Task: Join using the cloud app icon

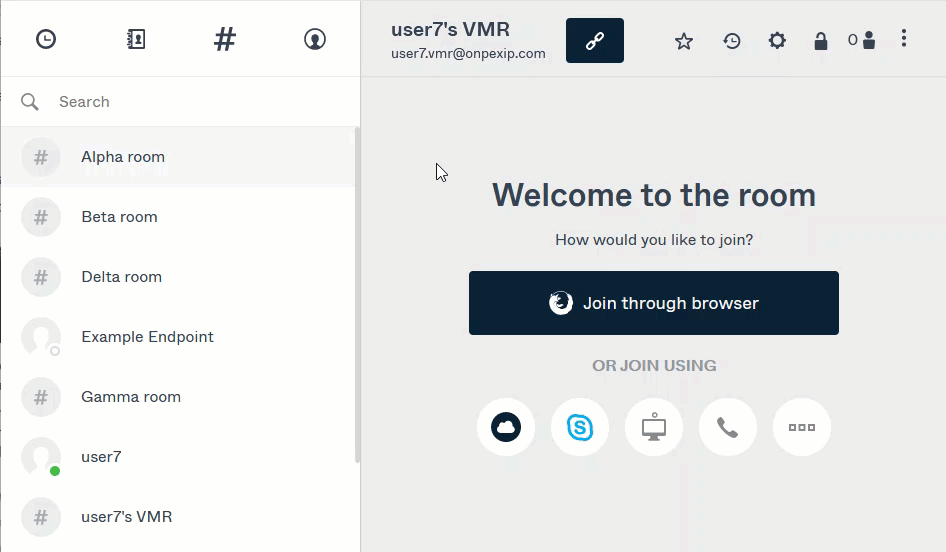Action: tap(506, 427)
